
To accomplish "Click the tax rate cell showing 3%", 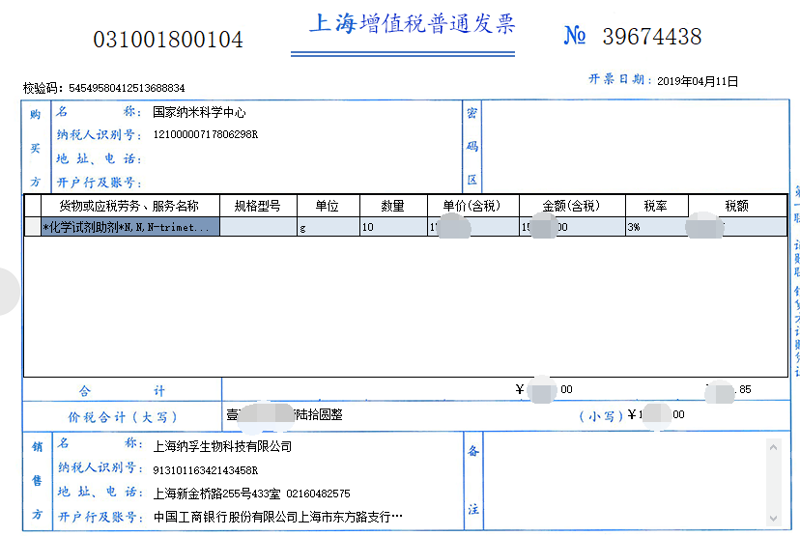I will click(655, 227).
